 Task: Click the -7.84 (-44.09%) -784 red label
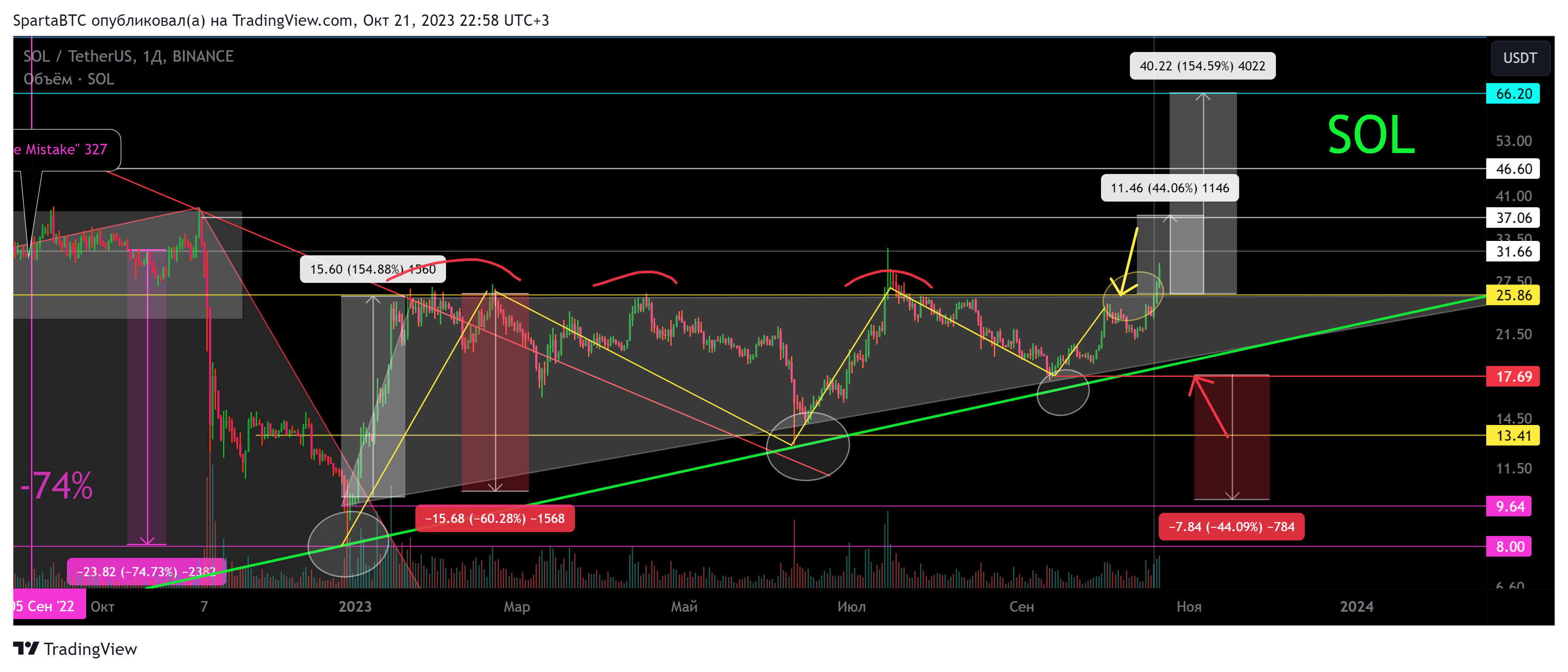(x=1231, y=526)
